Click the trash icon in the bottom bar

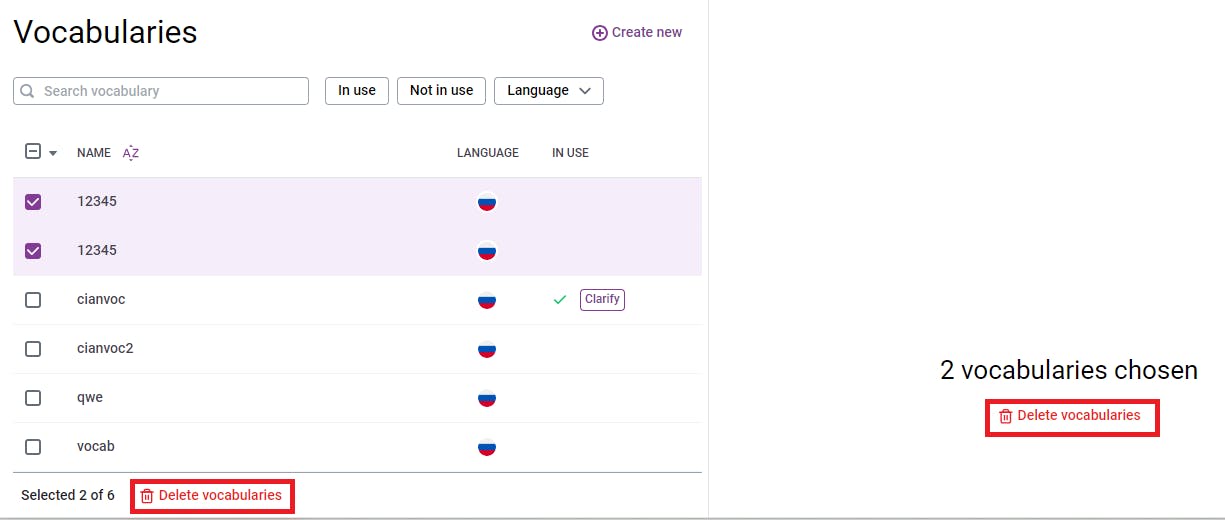(x=147, y=496)
